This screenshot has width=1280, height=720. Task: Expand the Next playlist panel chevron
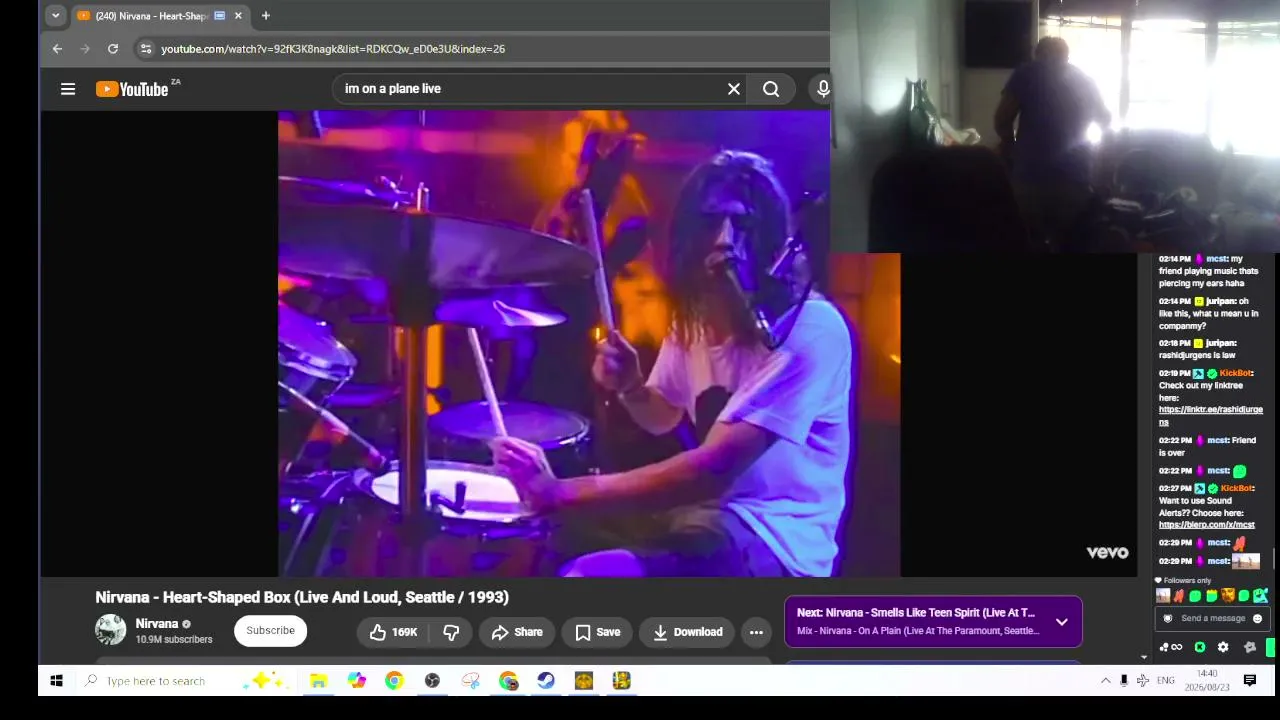1061,622
